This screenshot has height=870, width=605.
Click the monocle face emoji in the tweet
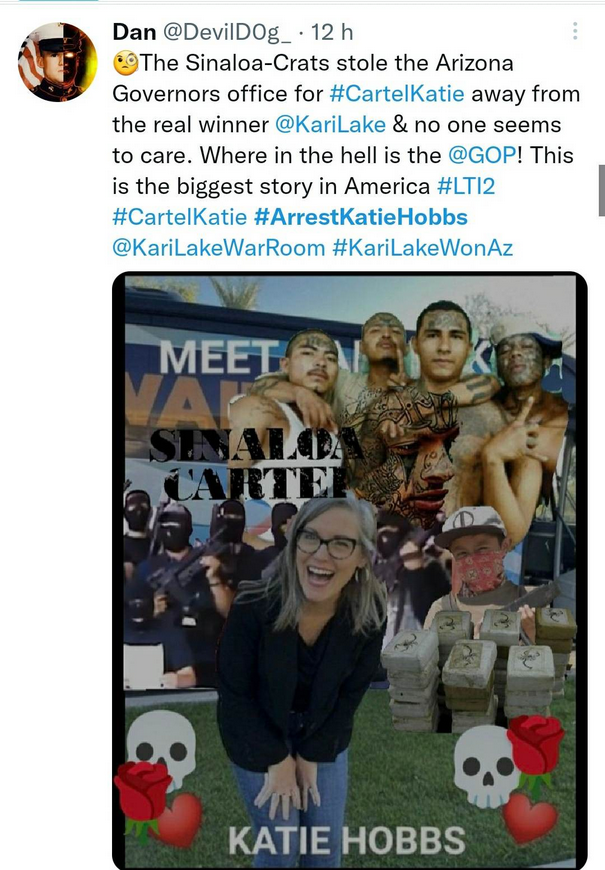(x=127, y=65)
